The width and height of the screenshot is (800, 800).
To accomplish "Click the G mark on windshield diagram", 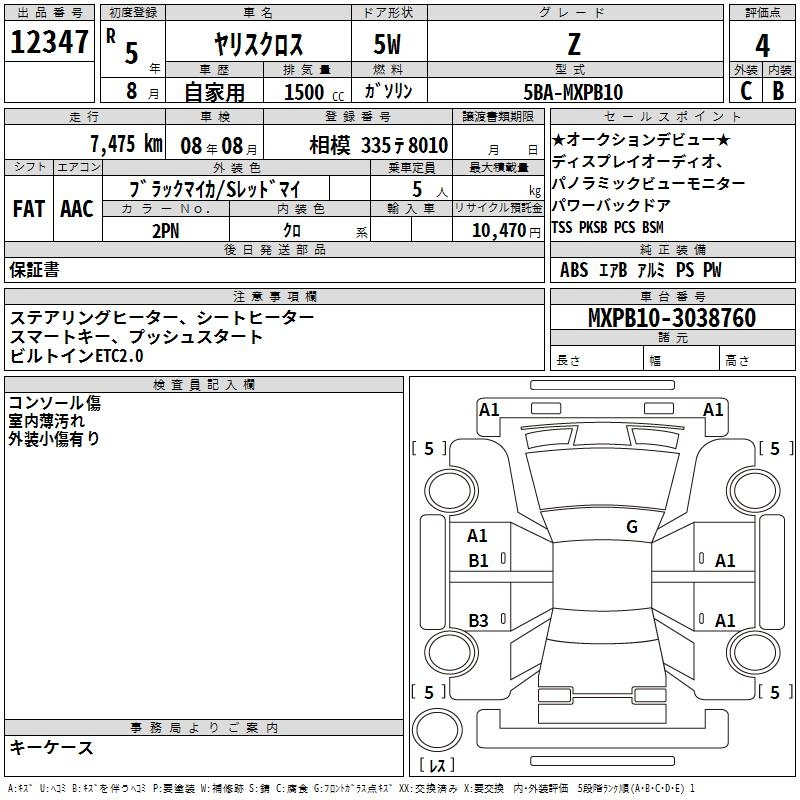I will coord(631,527).
